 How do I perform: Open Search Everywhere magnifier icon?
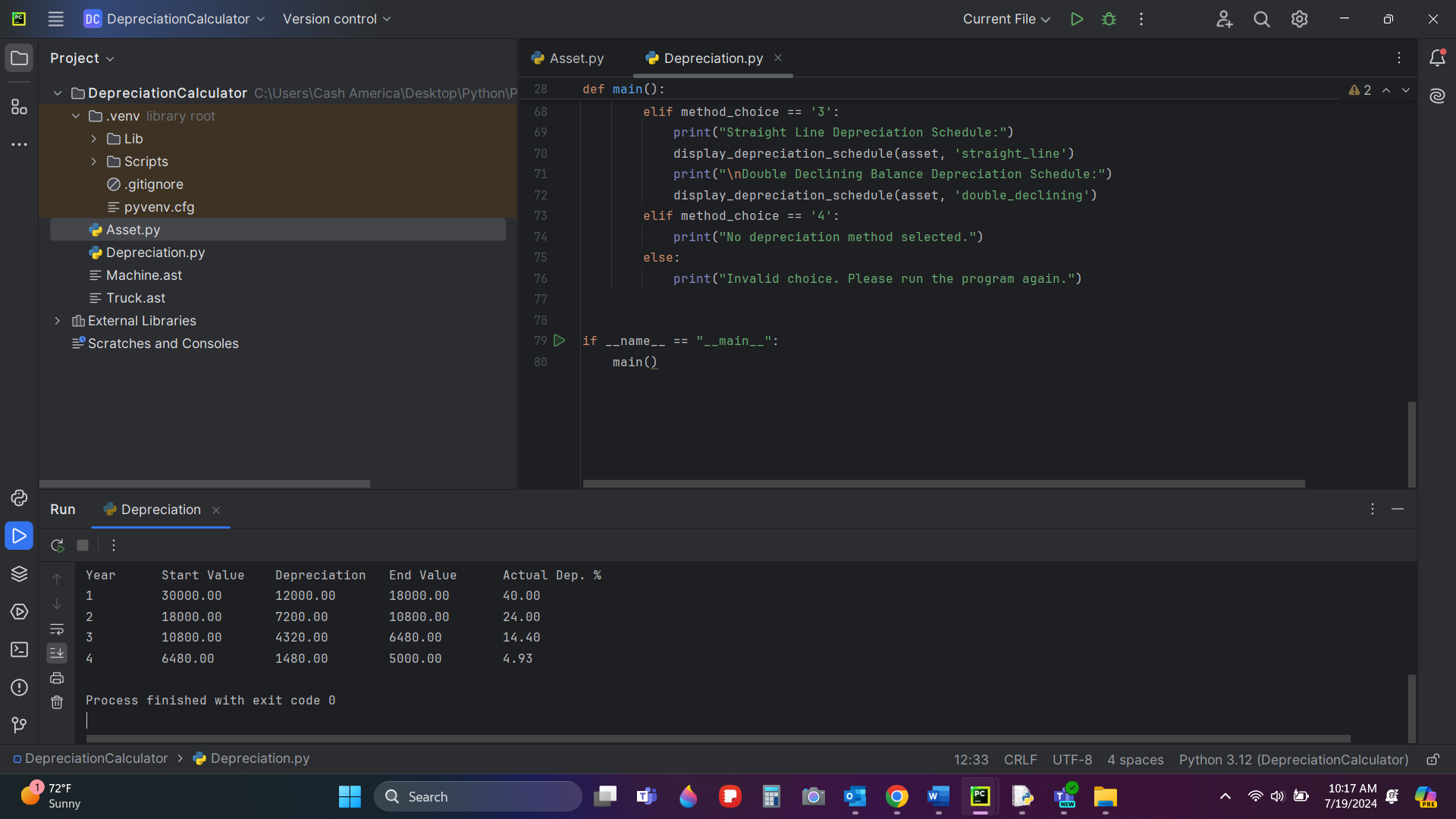1261,19
